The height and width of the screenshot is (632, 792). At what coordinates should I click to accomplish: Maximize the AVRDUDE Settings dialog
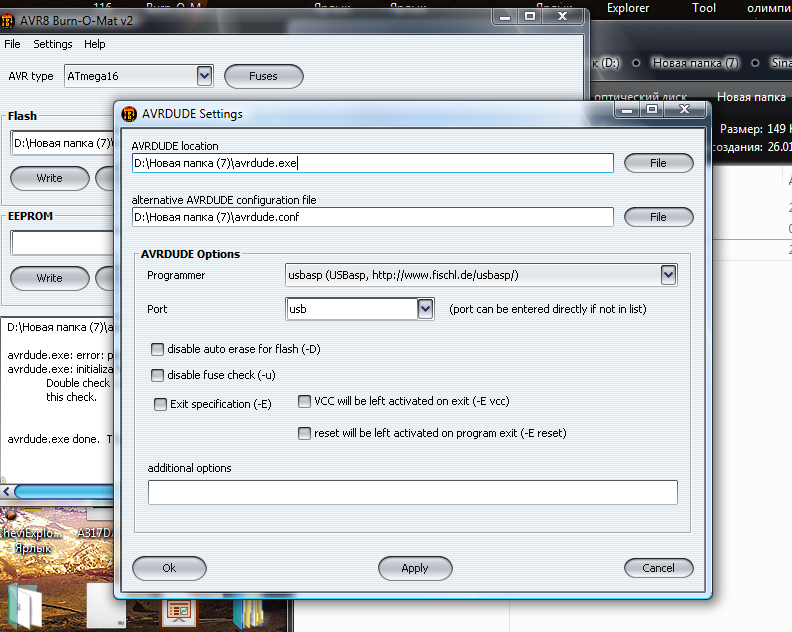tap(652, 110)
